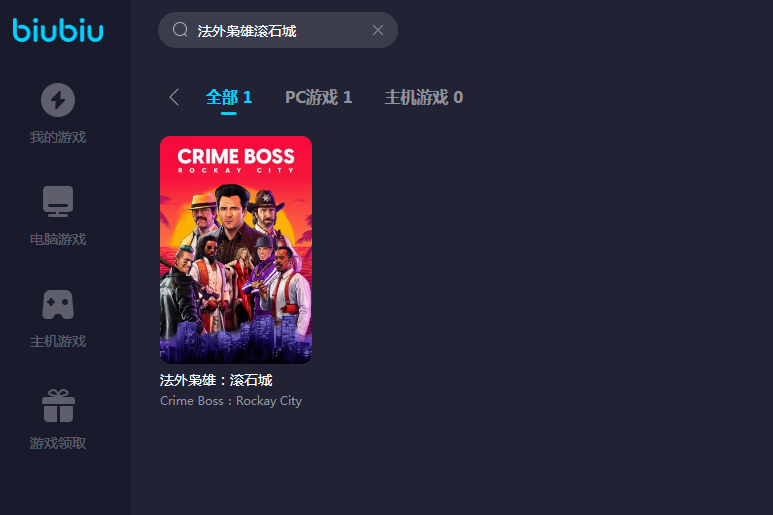Switch to the 全部 1 tab
Viewport: 773px width, 515px height.
[229, 97]
